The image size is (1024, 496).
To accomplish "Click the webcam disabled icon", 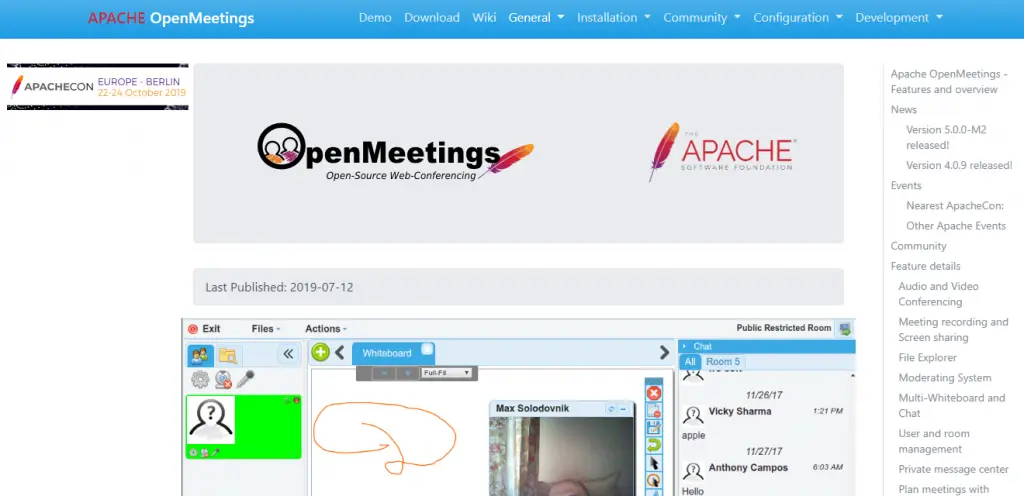I will click(223, 379).
